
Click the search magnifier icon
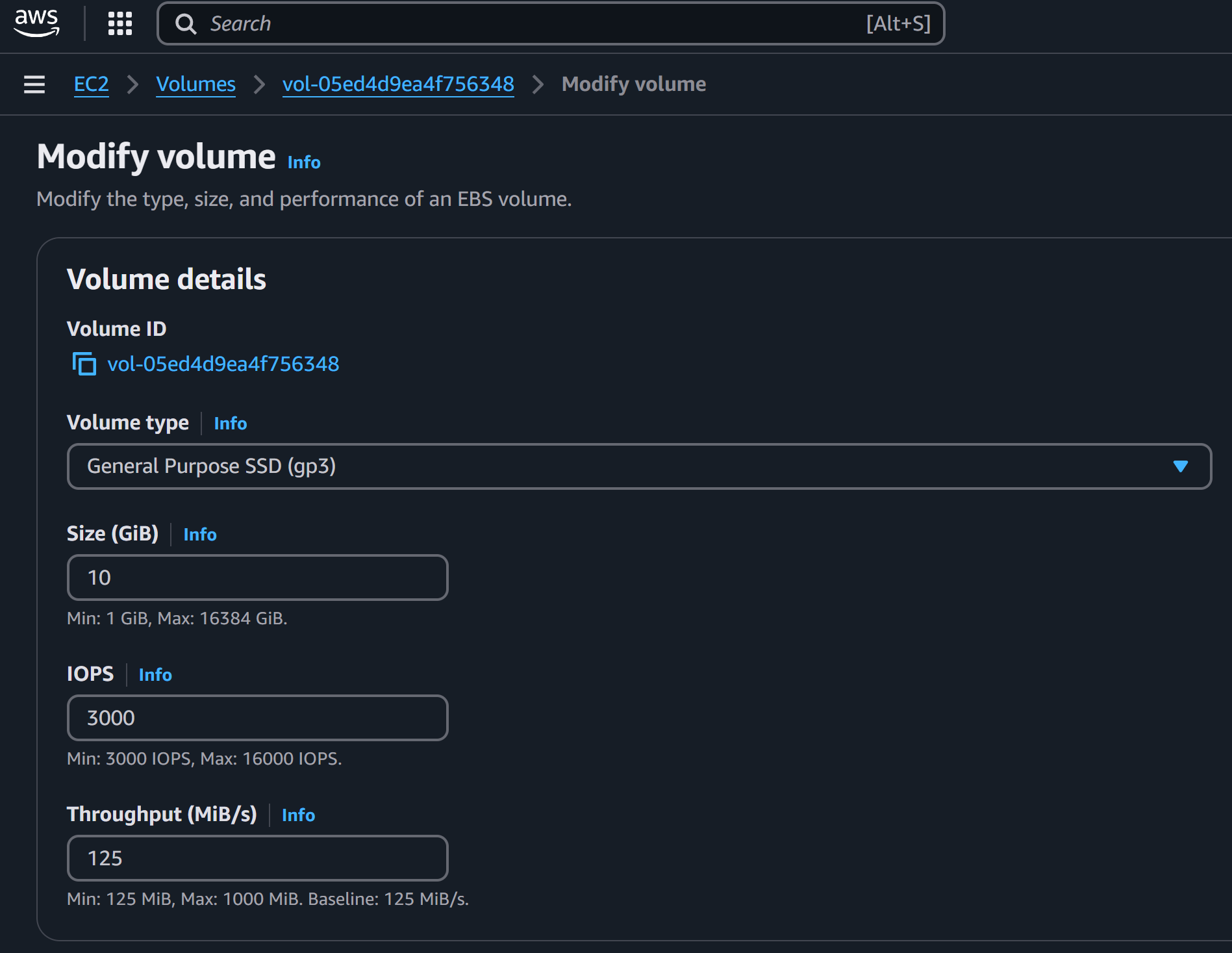[x=186, y=23]
